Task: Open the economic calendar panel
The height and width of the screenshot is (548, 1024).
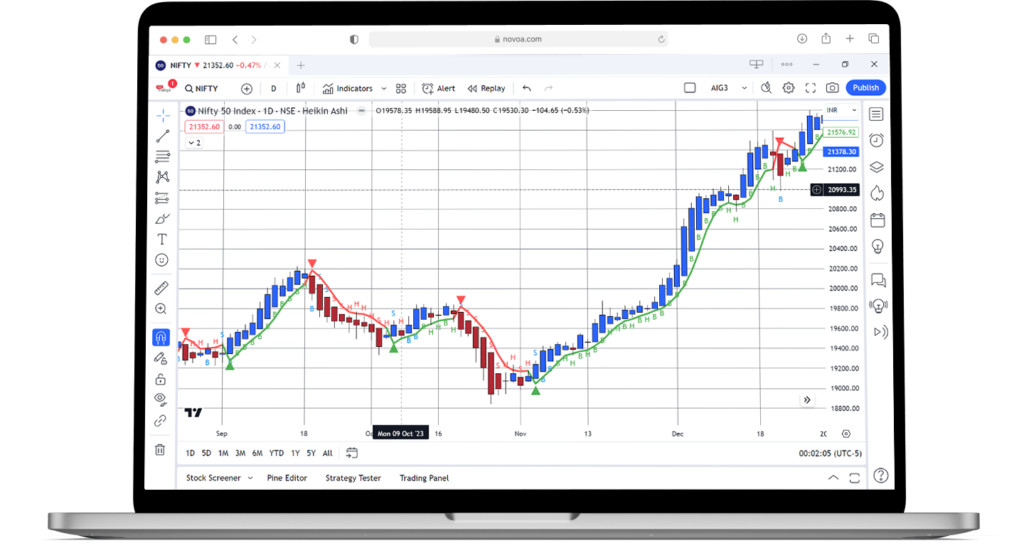Action: click(878, 219)
